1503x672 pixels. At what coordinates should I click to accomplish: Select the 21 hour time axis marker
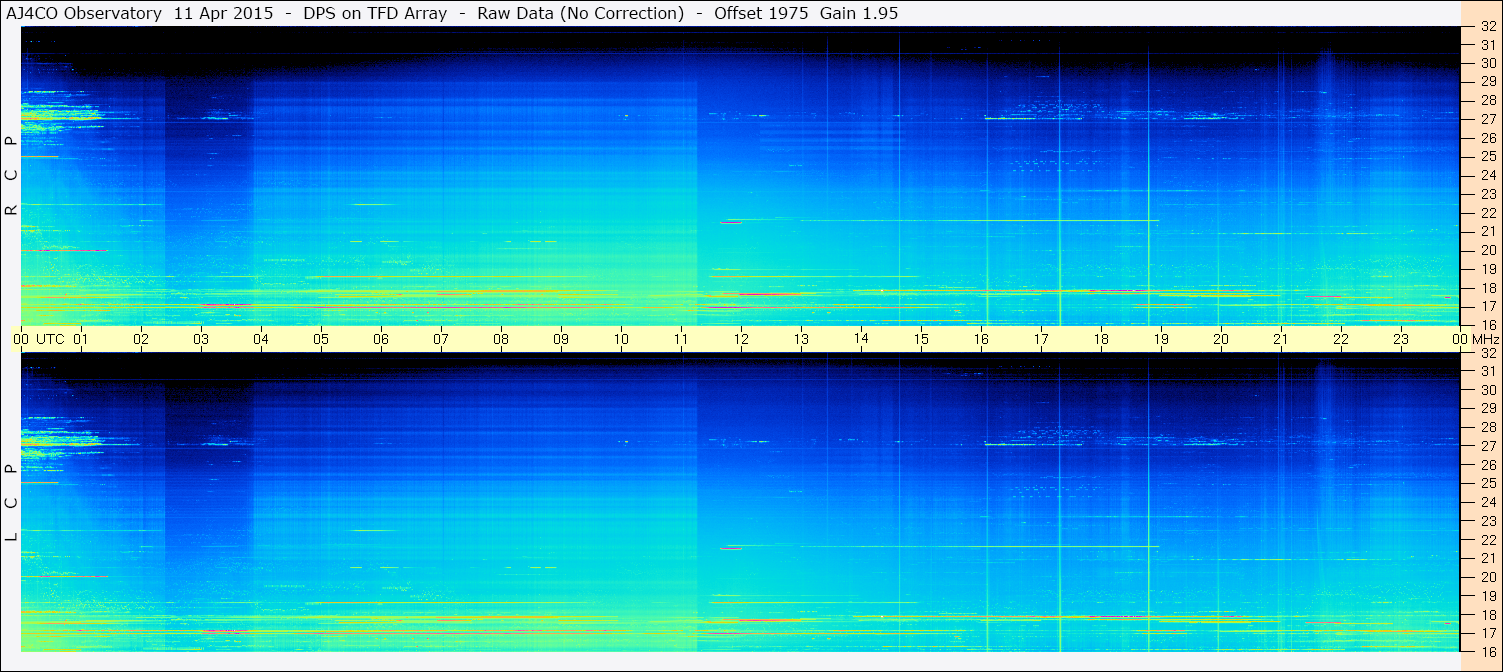click(x=1281, y=339)
